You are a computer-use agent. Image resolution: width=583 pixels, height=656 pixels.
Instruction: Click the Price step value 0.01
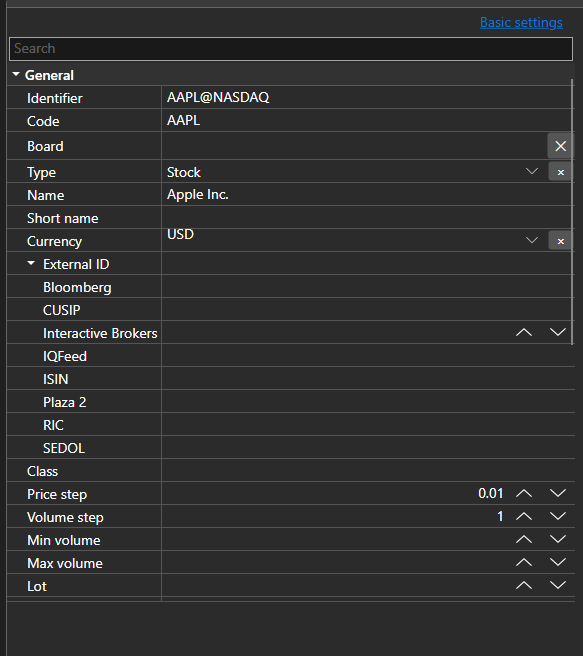coord(491,494)
